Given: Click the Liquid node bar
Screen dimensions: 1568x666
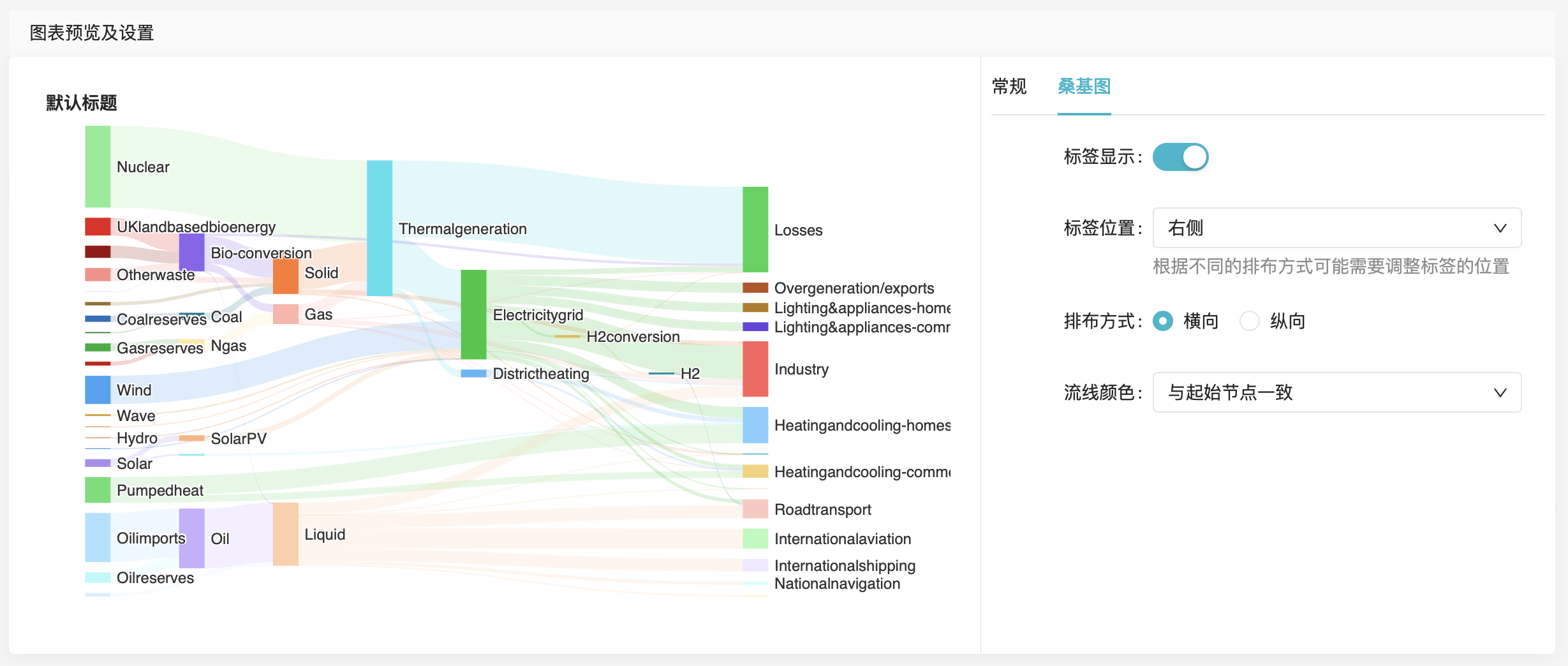Looking at the screenshot, I should point(286,534).
